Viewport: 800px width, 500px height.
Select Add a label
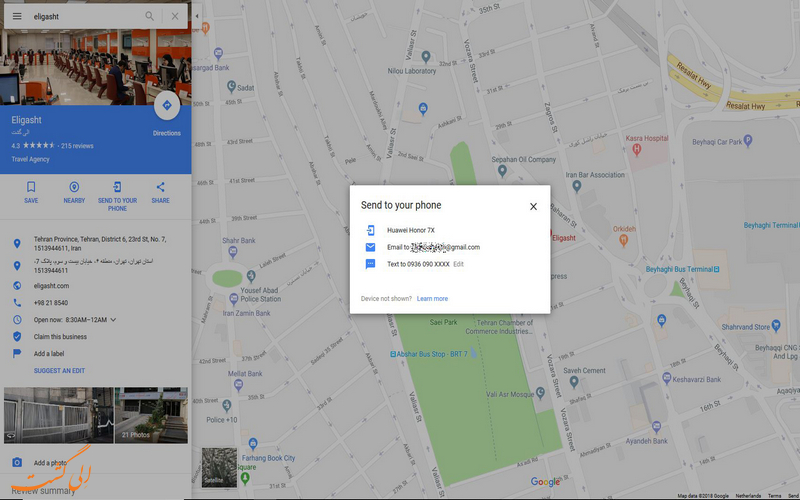[49, 354]
